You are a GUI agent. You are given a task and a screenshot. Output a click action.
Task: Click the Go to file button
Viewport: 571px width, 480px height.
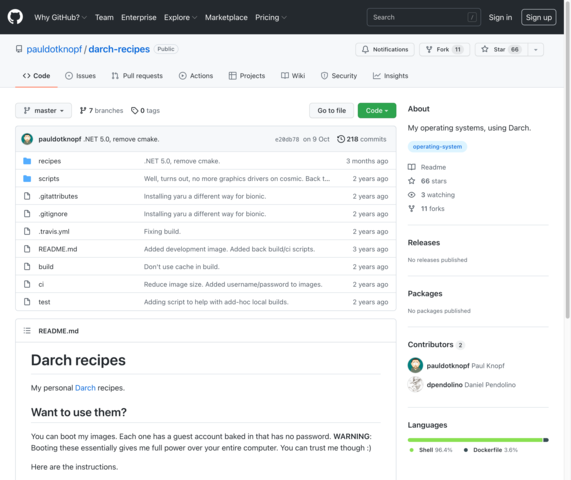331,110
